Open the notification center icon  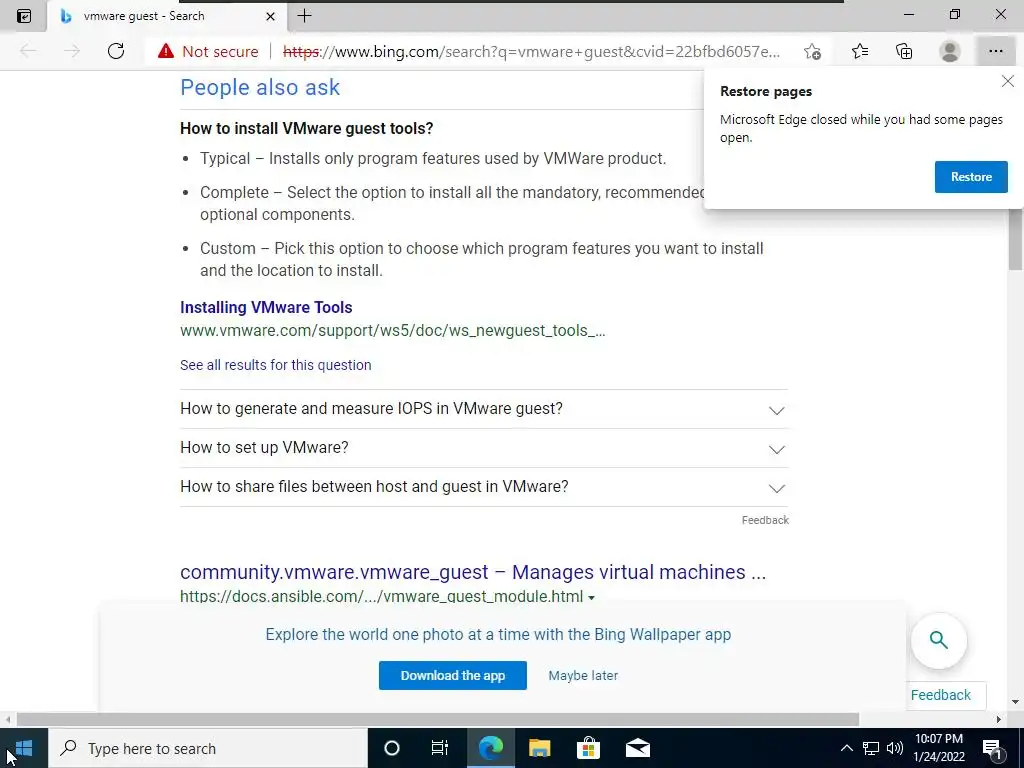click(992, 748)
